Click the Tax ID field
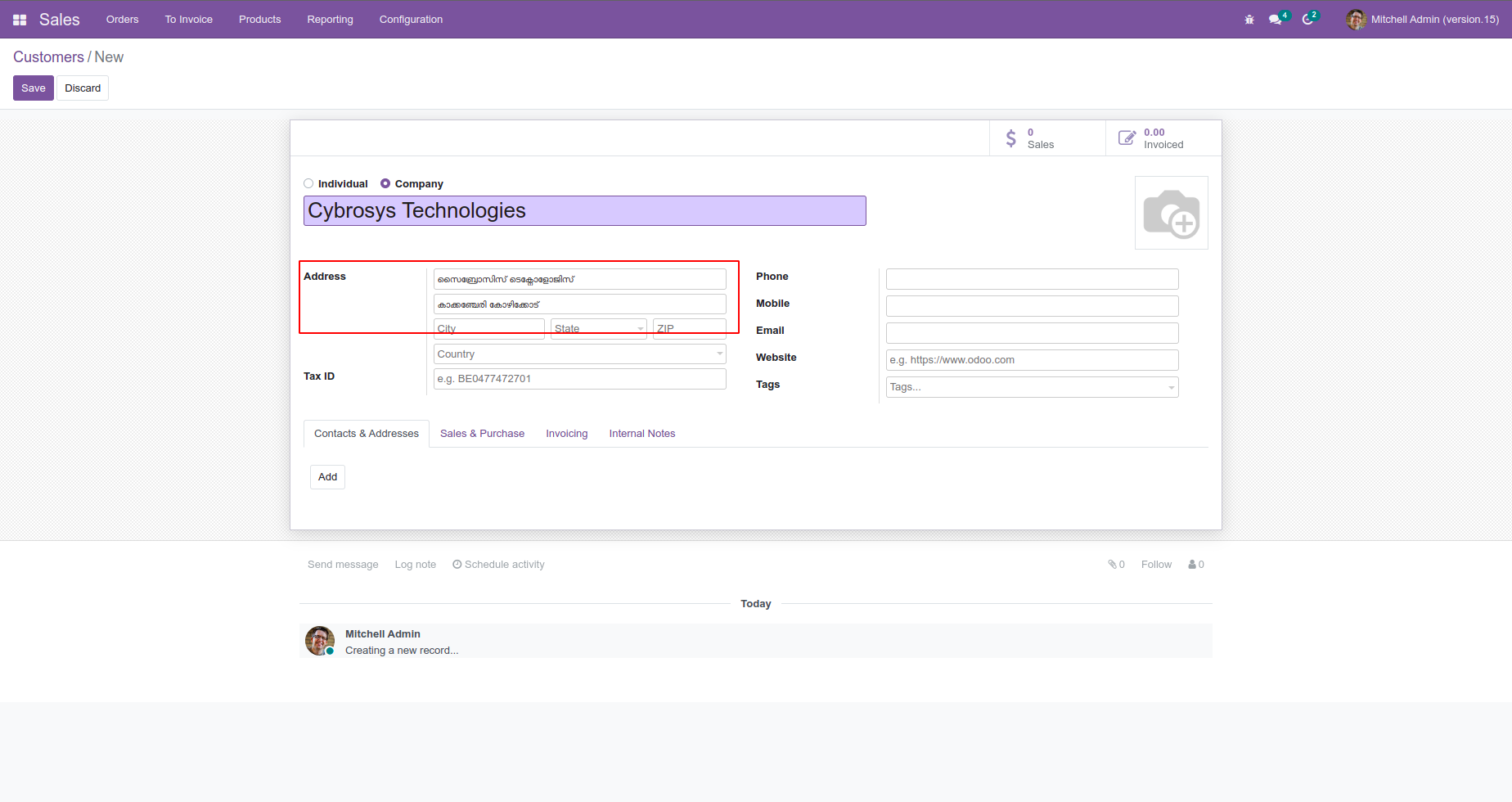Screen dimensions: 1512x802 point(579,379)
